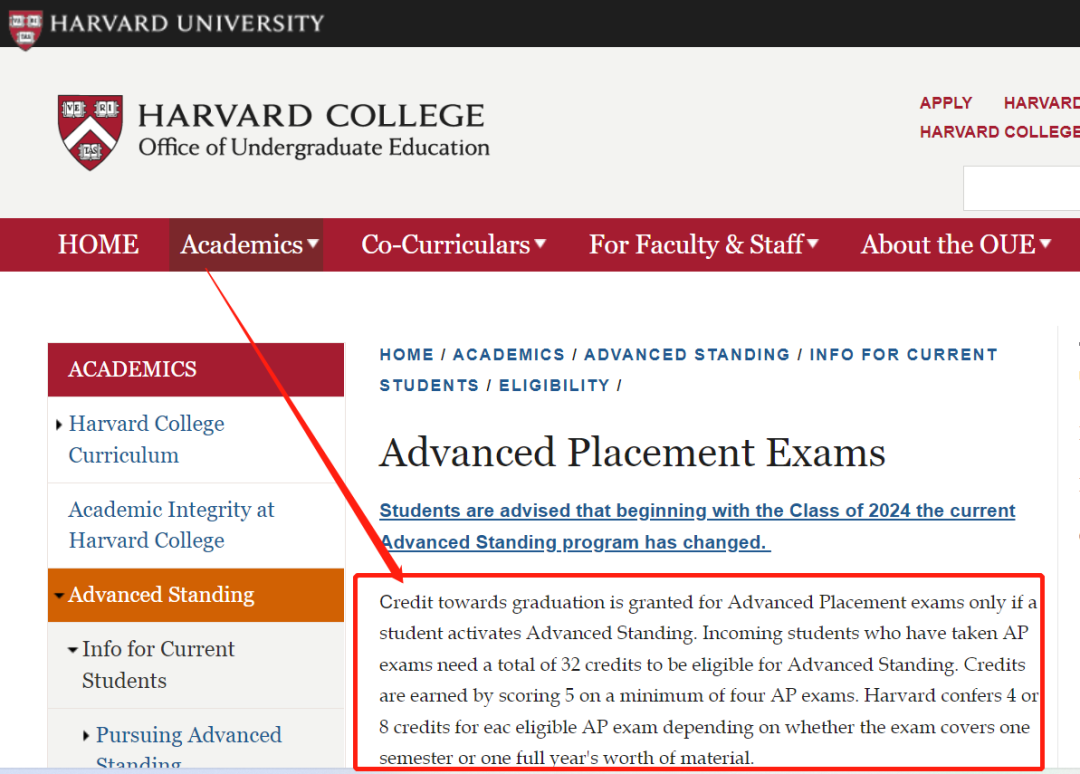Click the ELIGIBILITY breadcrumb link
1080x774 pixels.
click(x=554, y=386)
